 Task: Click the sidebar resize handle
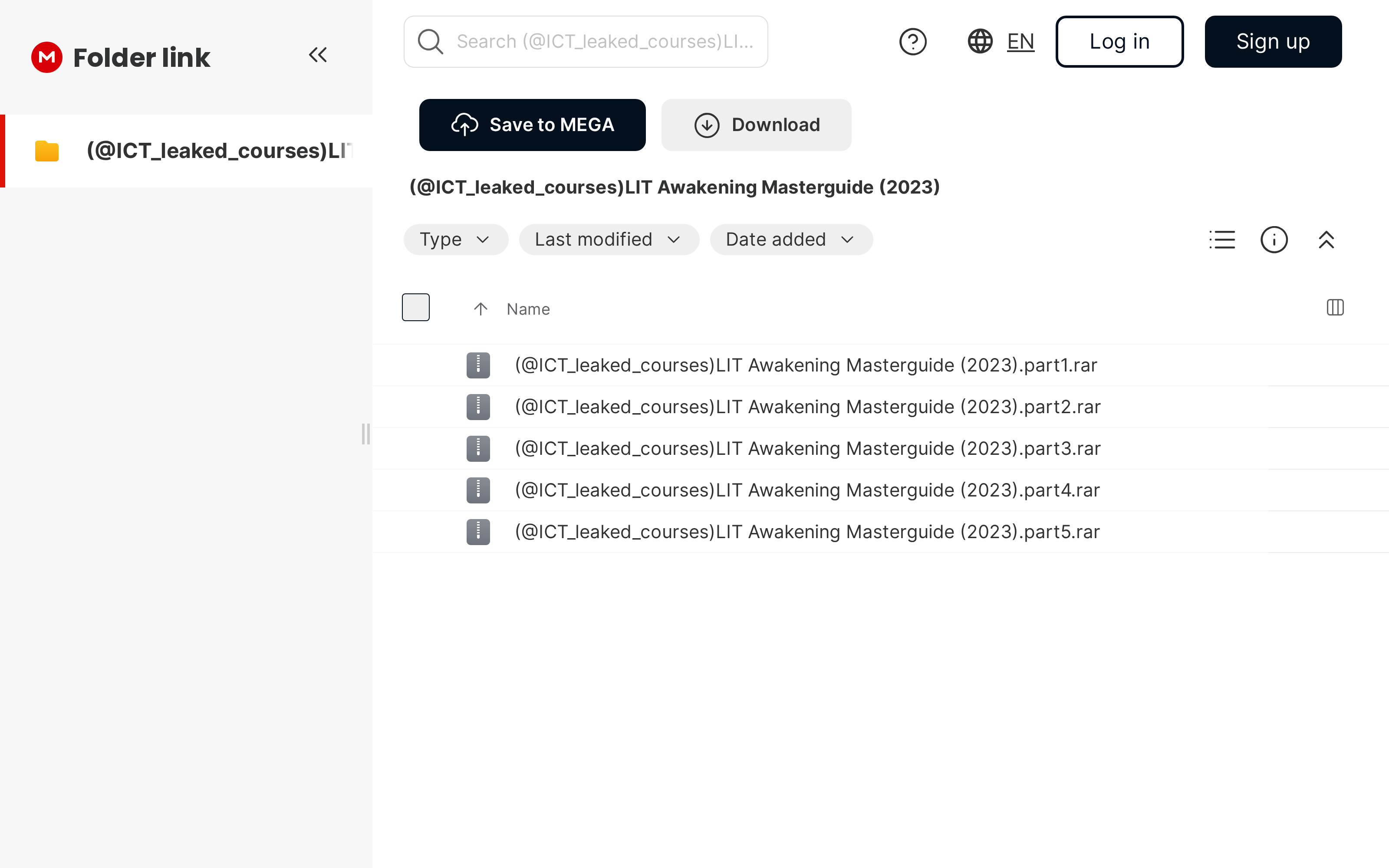(365, 434)
